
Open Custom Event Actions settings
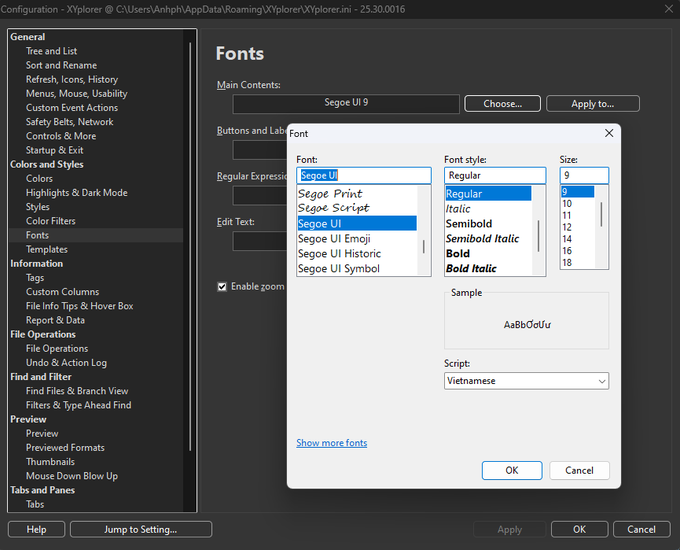(x=72, y=108)
